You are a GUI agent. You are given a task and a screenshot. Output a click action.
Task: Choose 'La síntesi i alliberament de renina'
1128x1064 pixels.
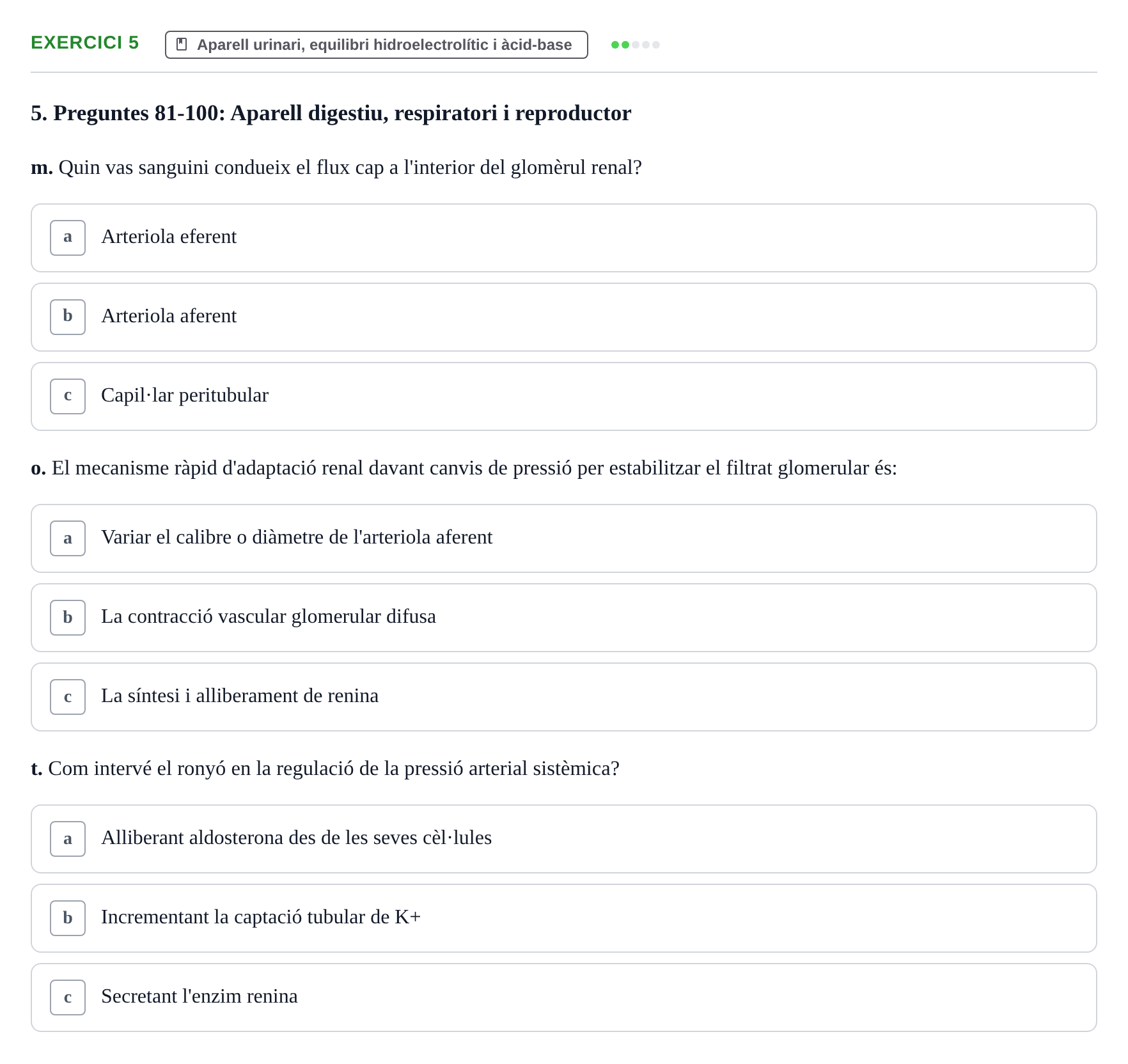(x=563, y=697)
